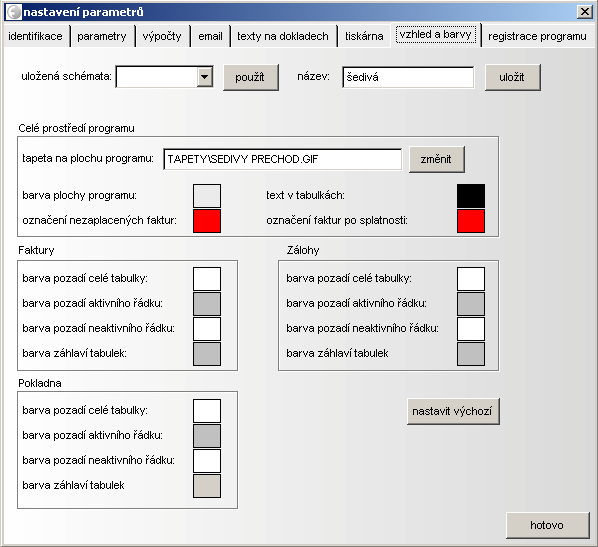The height and width of the screenshot is (547, 598).
Task: Click the uložit button
Action: [513, 77]
